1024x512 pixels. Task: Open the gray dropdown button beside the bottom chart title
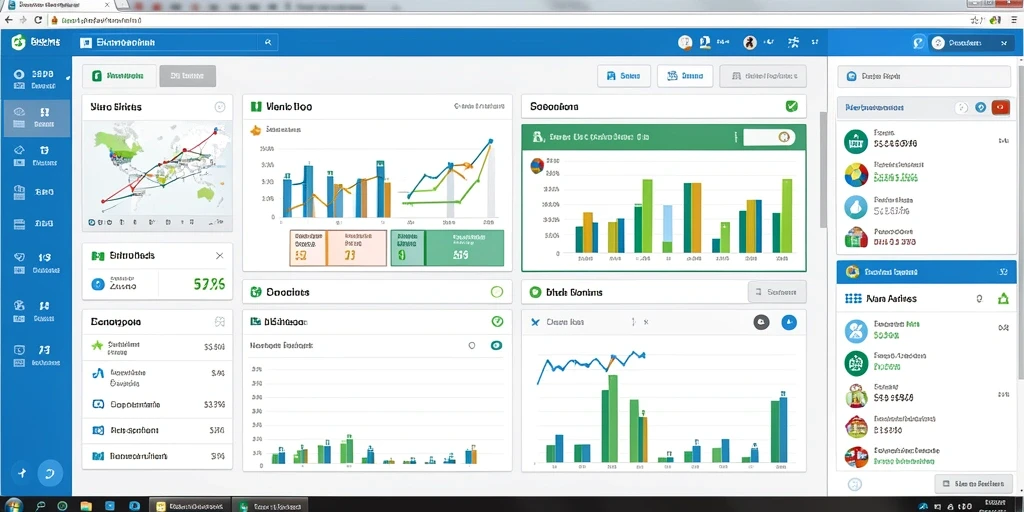click(776, 292)
